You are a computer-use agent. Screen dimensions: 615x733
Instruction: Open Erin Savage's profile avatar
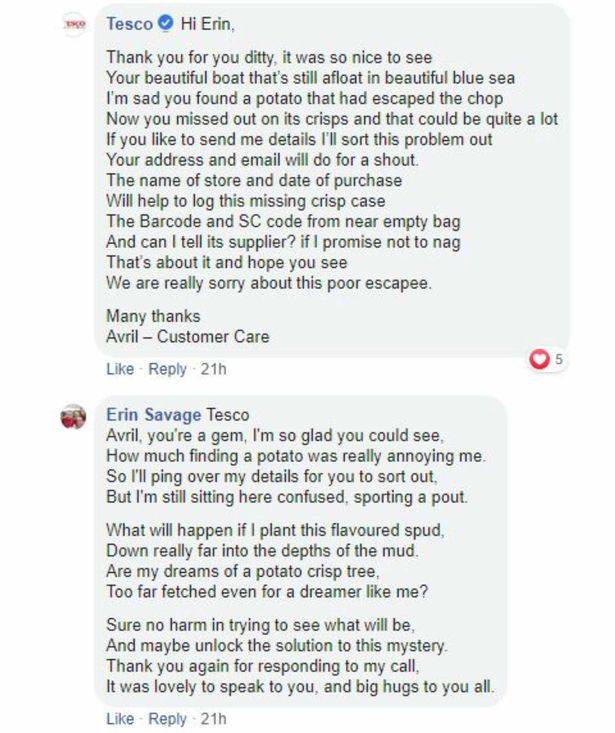tap(73, 416)
